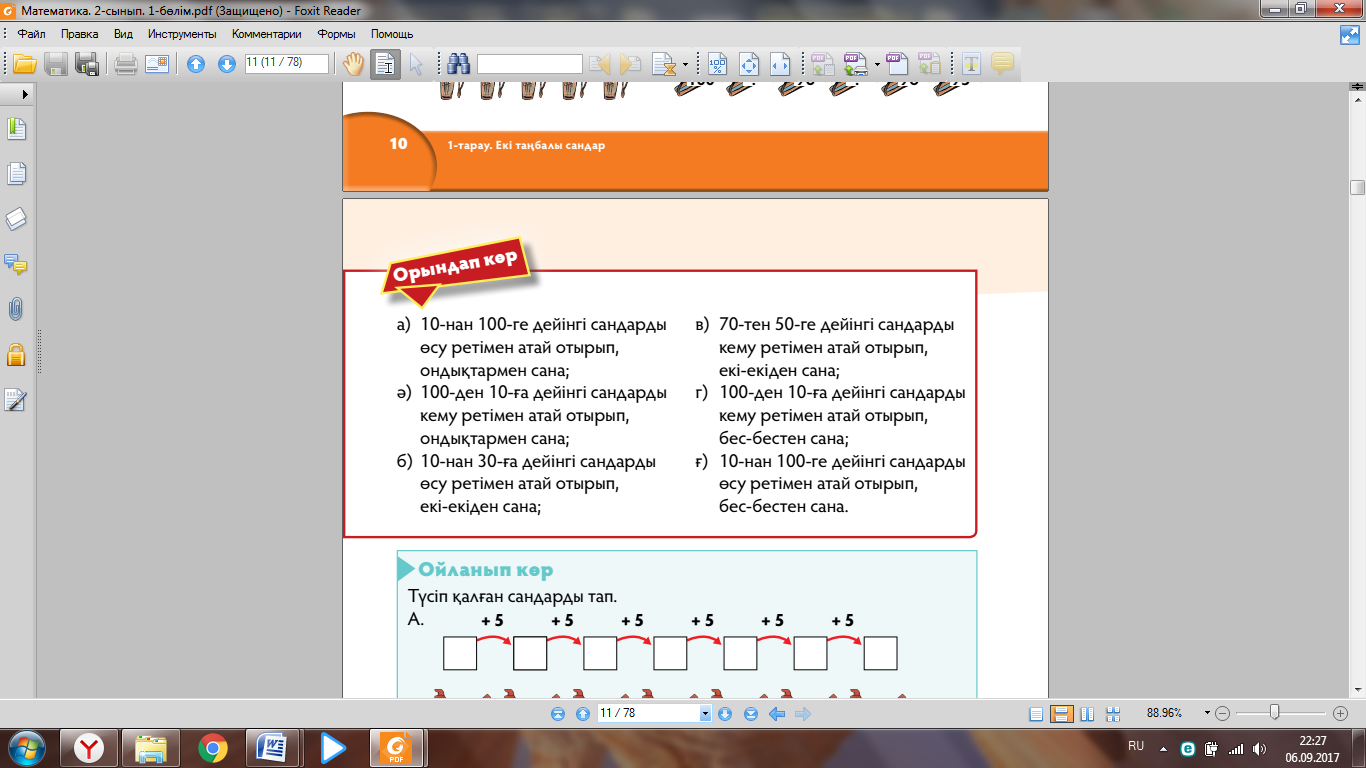Open the Bookmarks panel in sidebar
Screen dimensions: 1366x768
(16, 128)
